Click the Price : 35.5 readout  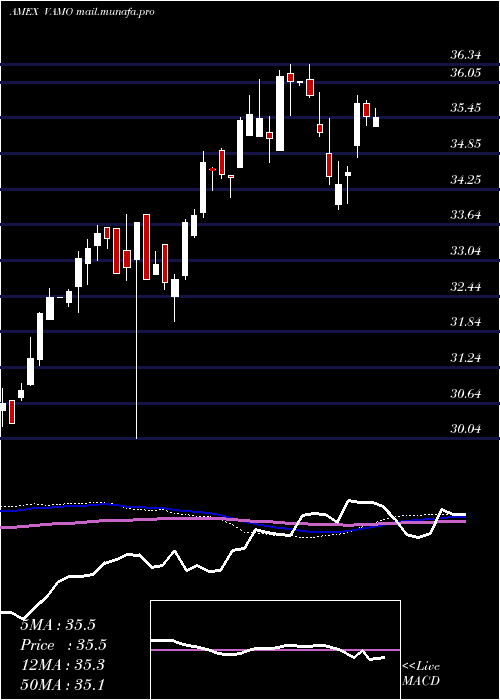[64, 645]
